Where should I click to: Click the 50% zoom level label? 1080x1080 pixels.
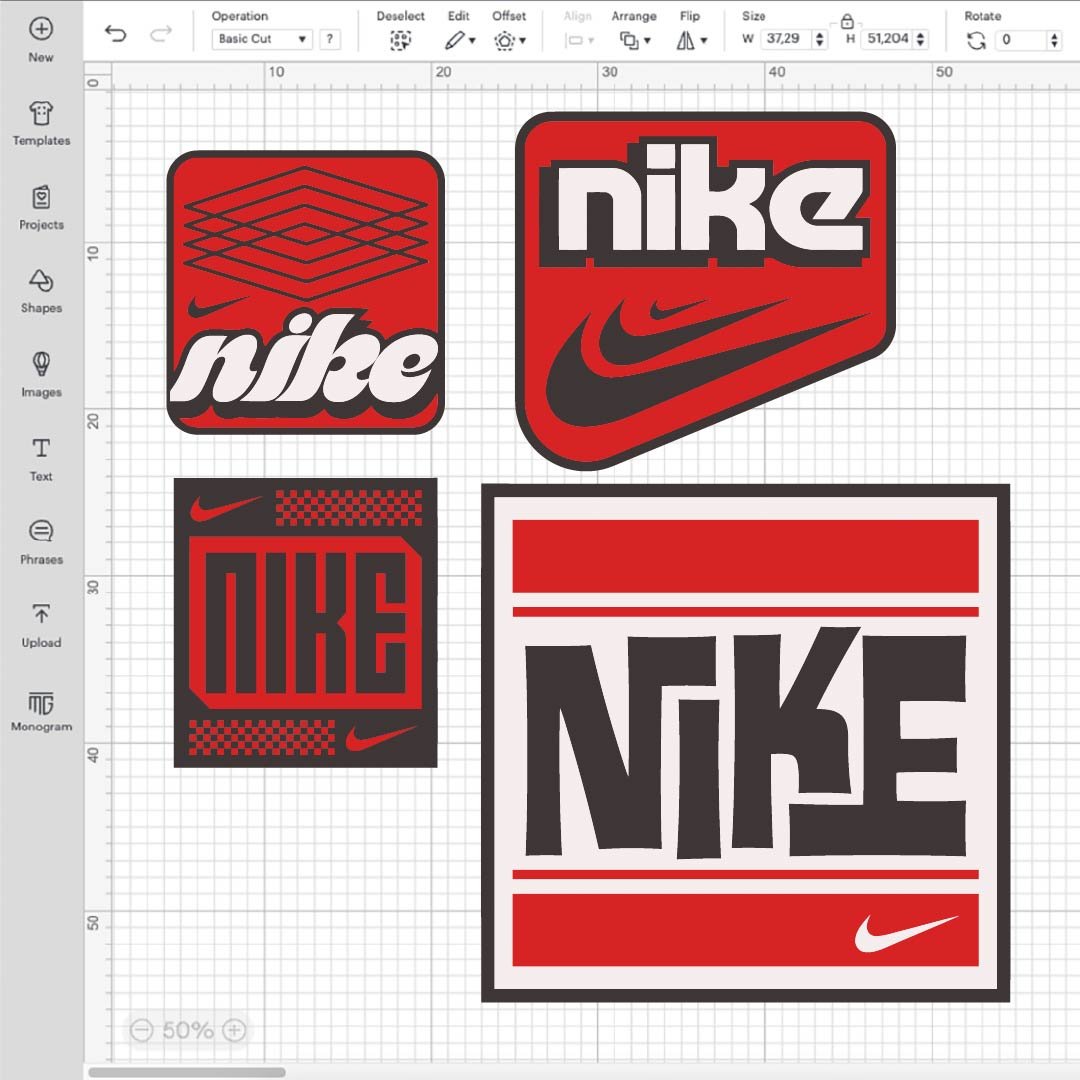click(188, 1030)
